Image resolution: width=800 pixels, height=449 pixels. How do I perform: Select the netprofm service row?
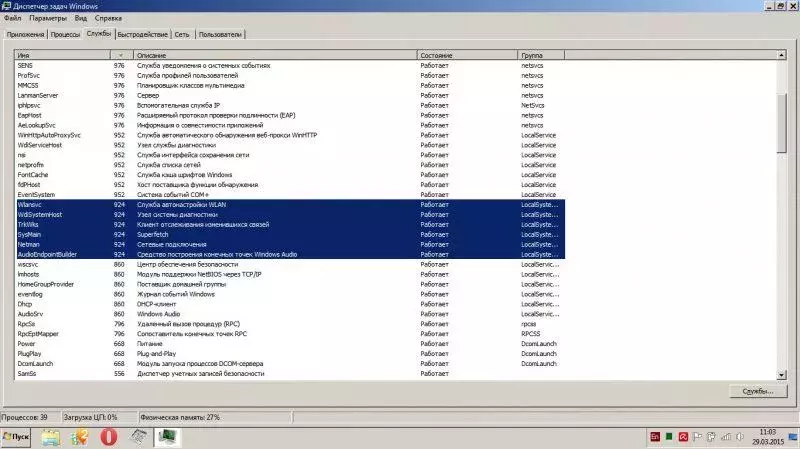tap(290, 165)
